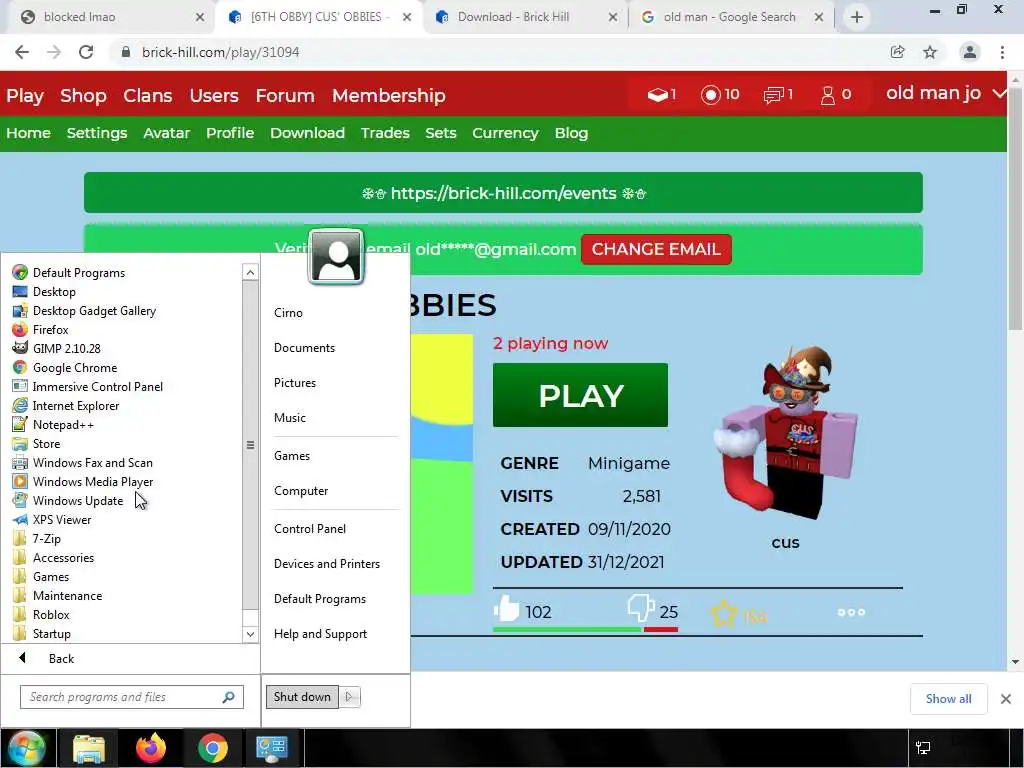The height and width of the screenshot is (768, 1024).
Task: Open Help and Support in Start menu
Action: [x=320, y=633]
